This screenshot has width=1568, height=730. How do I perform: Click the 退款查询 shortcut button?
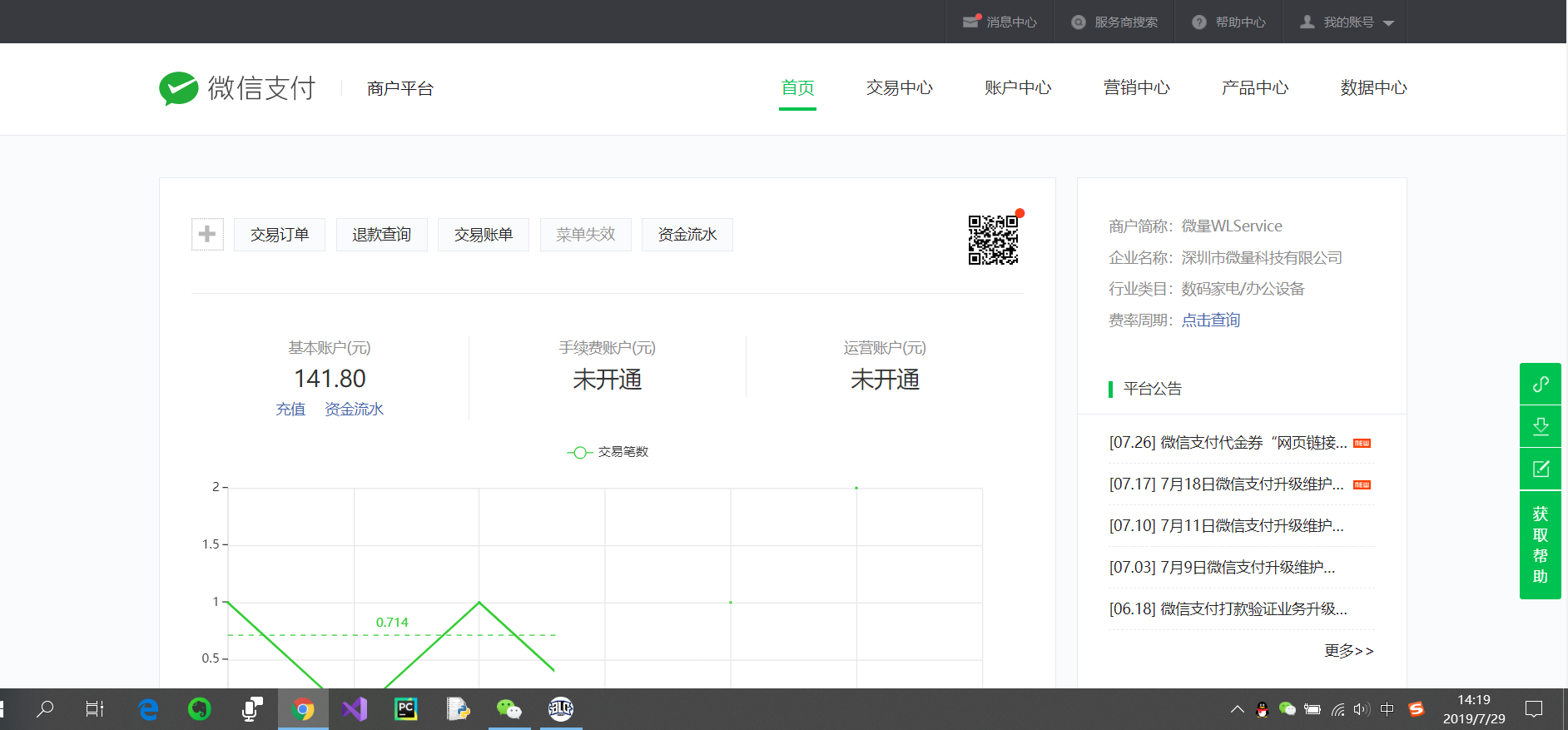click(x=382, y=235)
